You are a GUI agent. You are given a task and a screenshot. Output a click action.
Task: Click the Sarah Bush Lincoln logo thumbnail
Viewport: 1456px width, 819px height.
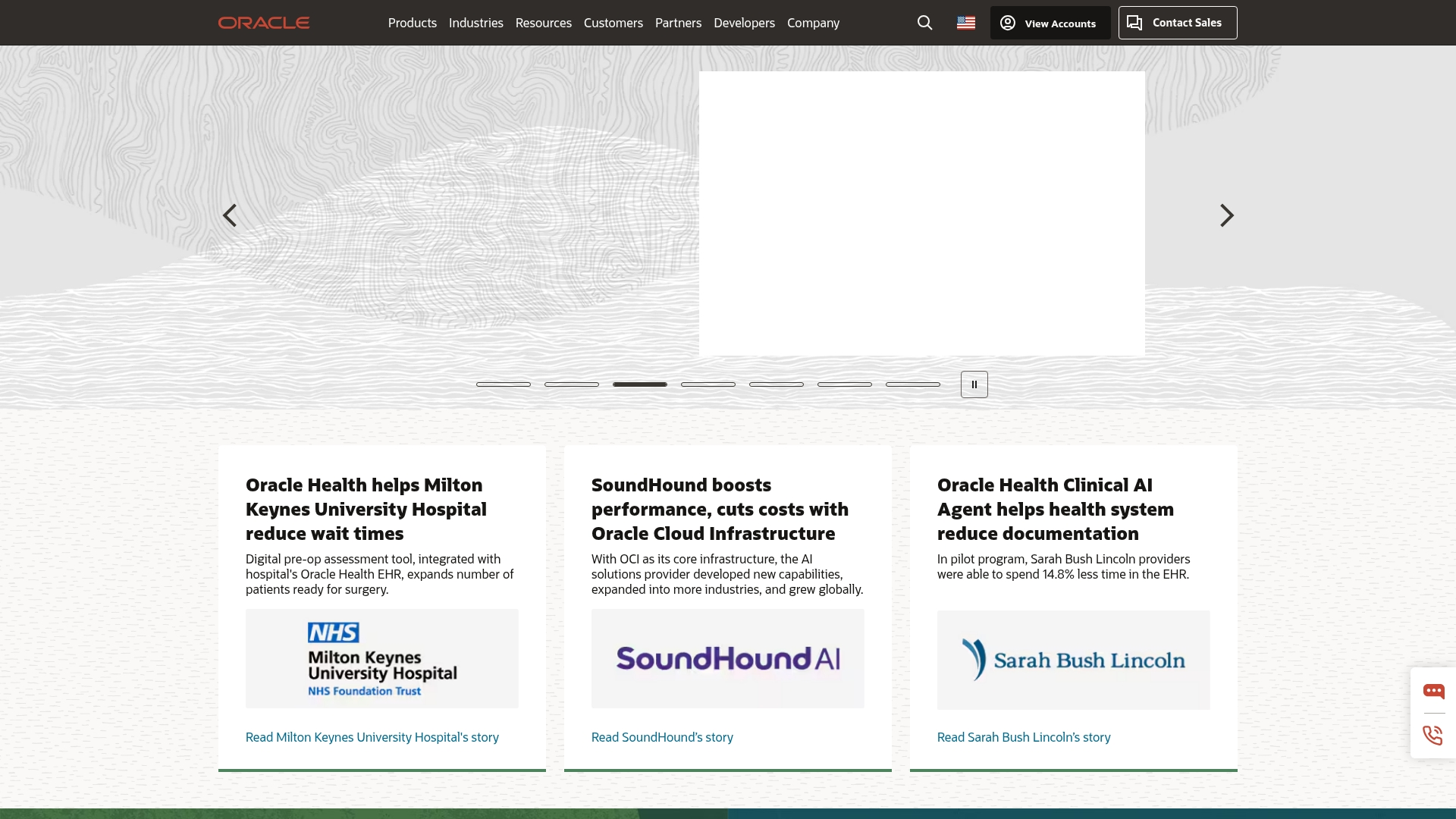tap(1073, 660)
